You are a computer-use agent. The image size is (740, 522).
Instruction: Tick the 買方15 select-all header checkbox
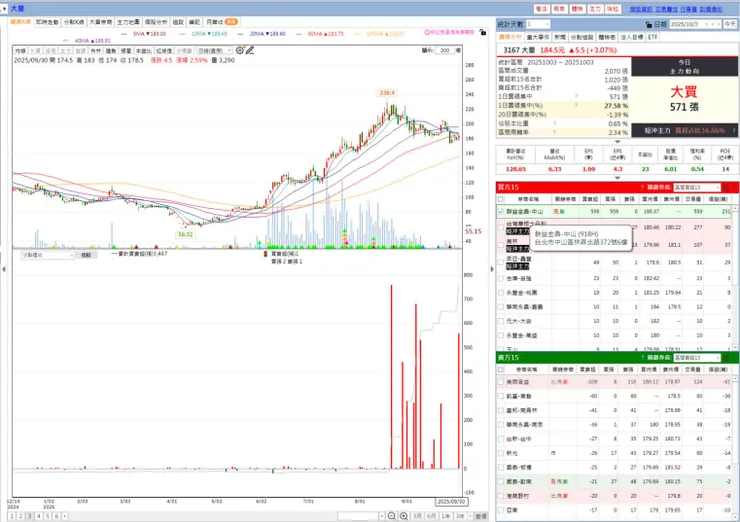(x=501, y=199)
